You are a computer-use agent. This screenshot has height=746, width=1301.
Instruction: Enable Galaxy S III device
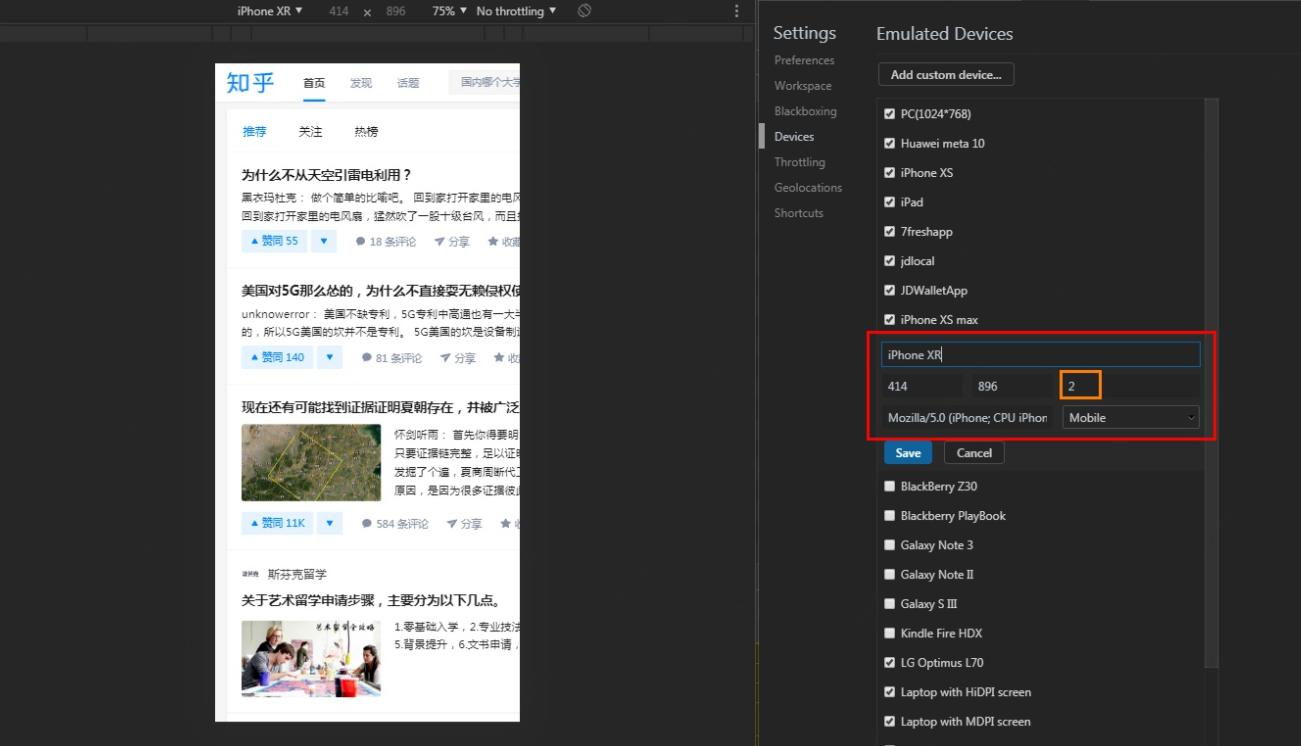click(890, 604)
